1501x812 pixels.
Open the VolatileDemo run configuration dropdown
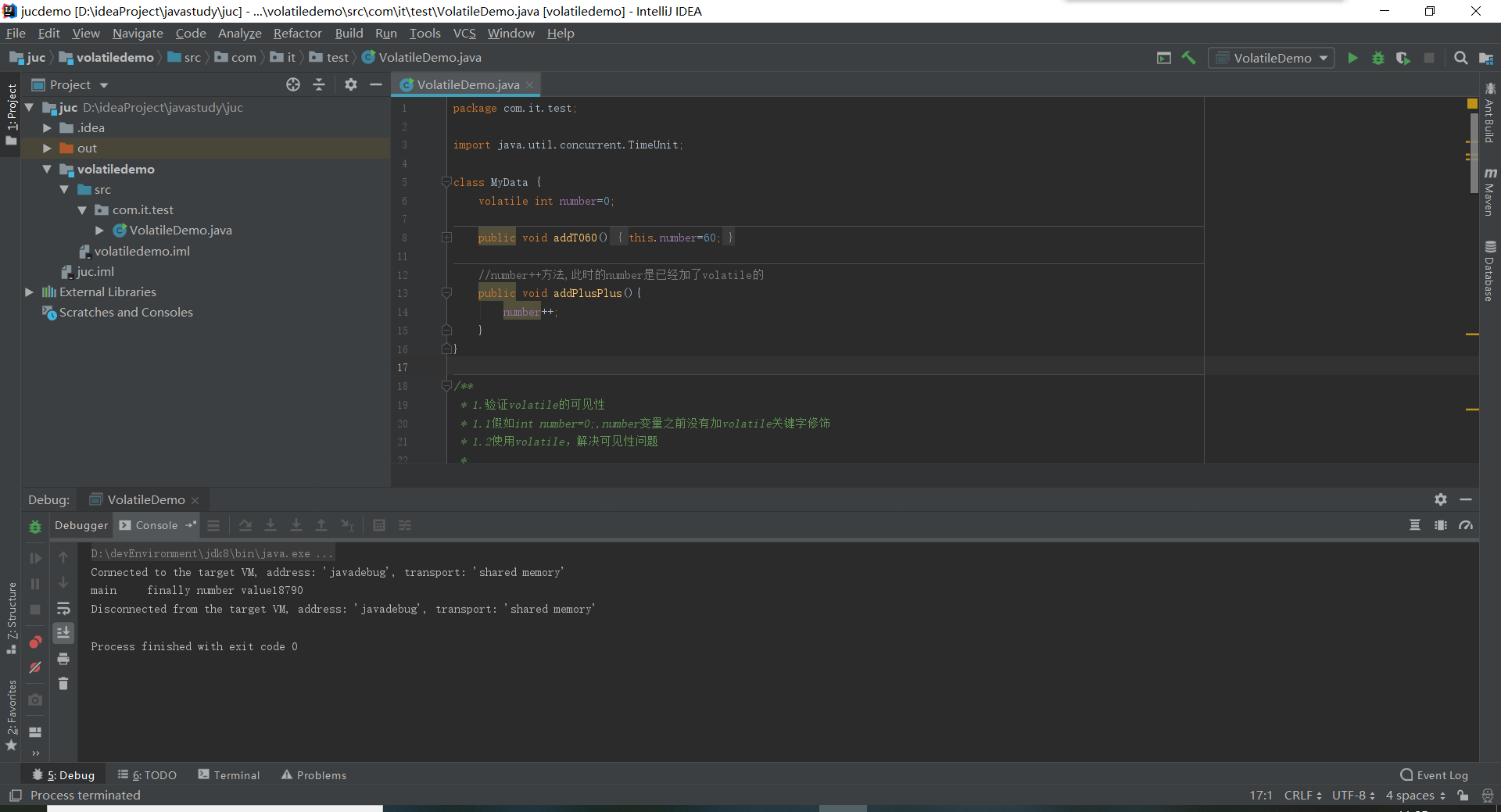coord(1271,58)
